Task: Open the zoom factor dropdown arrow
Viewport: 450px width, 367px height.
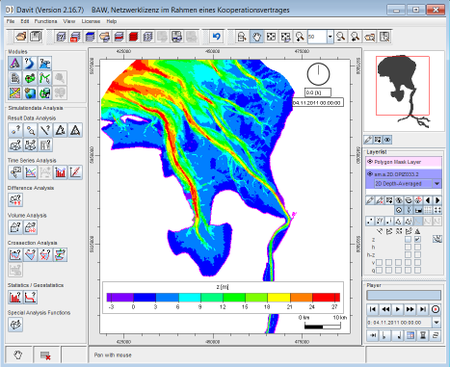Action: [330, 37]
